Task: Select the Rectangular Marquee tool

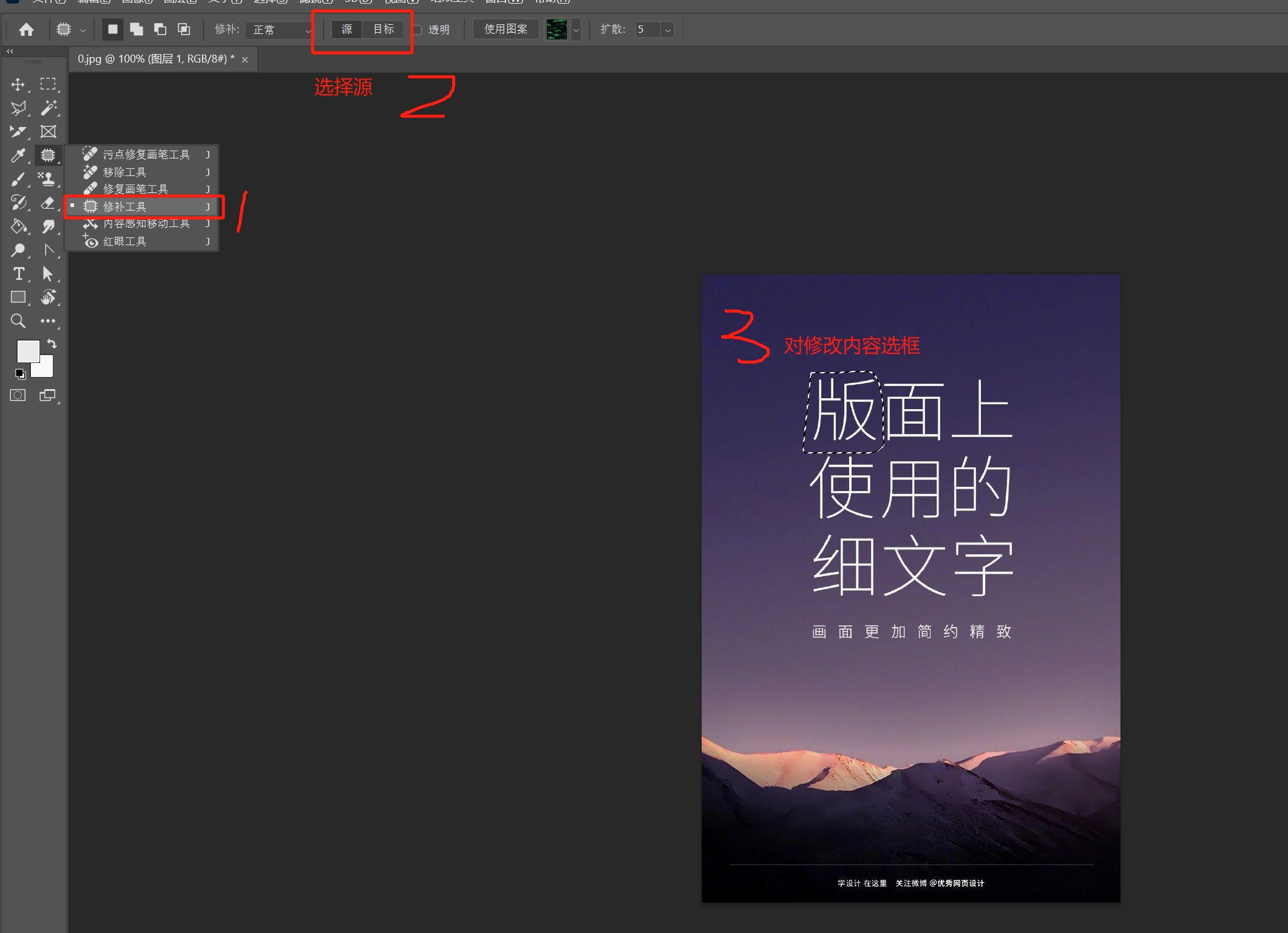Action: point(48,84)
